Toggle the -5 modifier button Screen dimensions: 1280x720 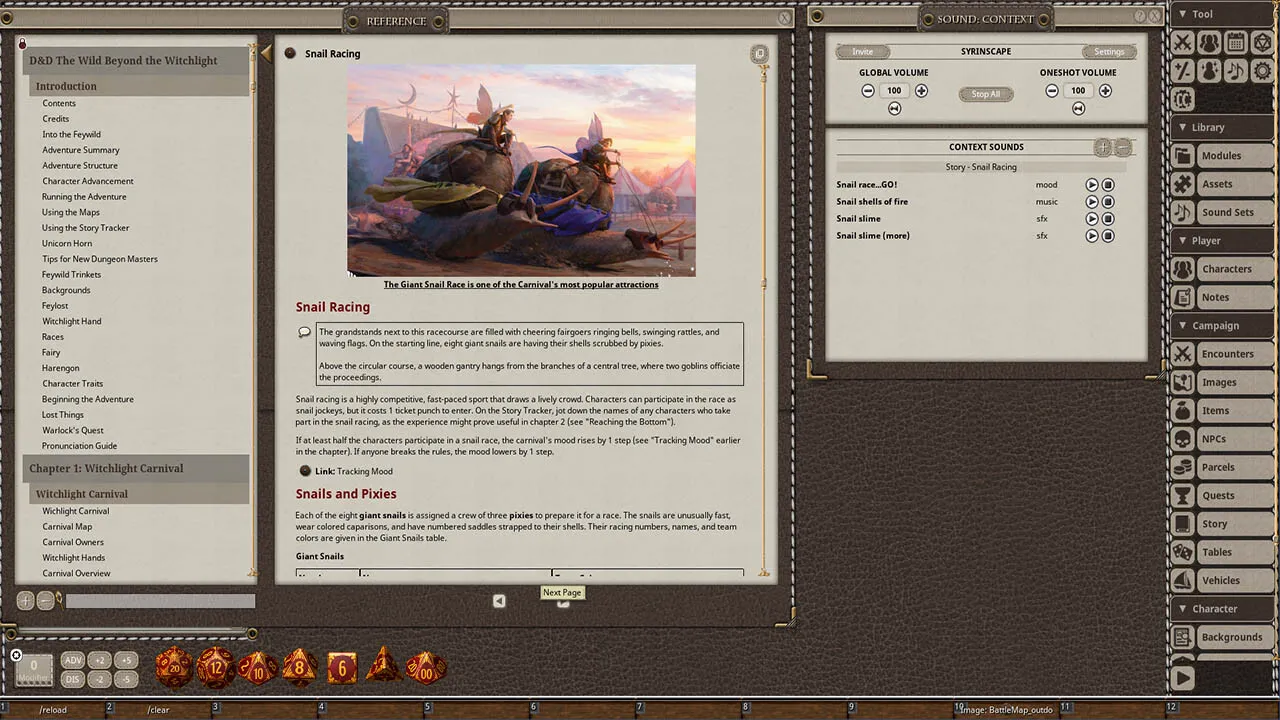click(125, 679)
